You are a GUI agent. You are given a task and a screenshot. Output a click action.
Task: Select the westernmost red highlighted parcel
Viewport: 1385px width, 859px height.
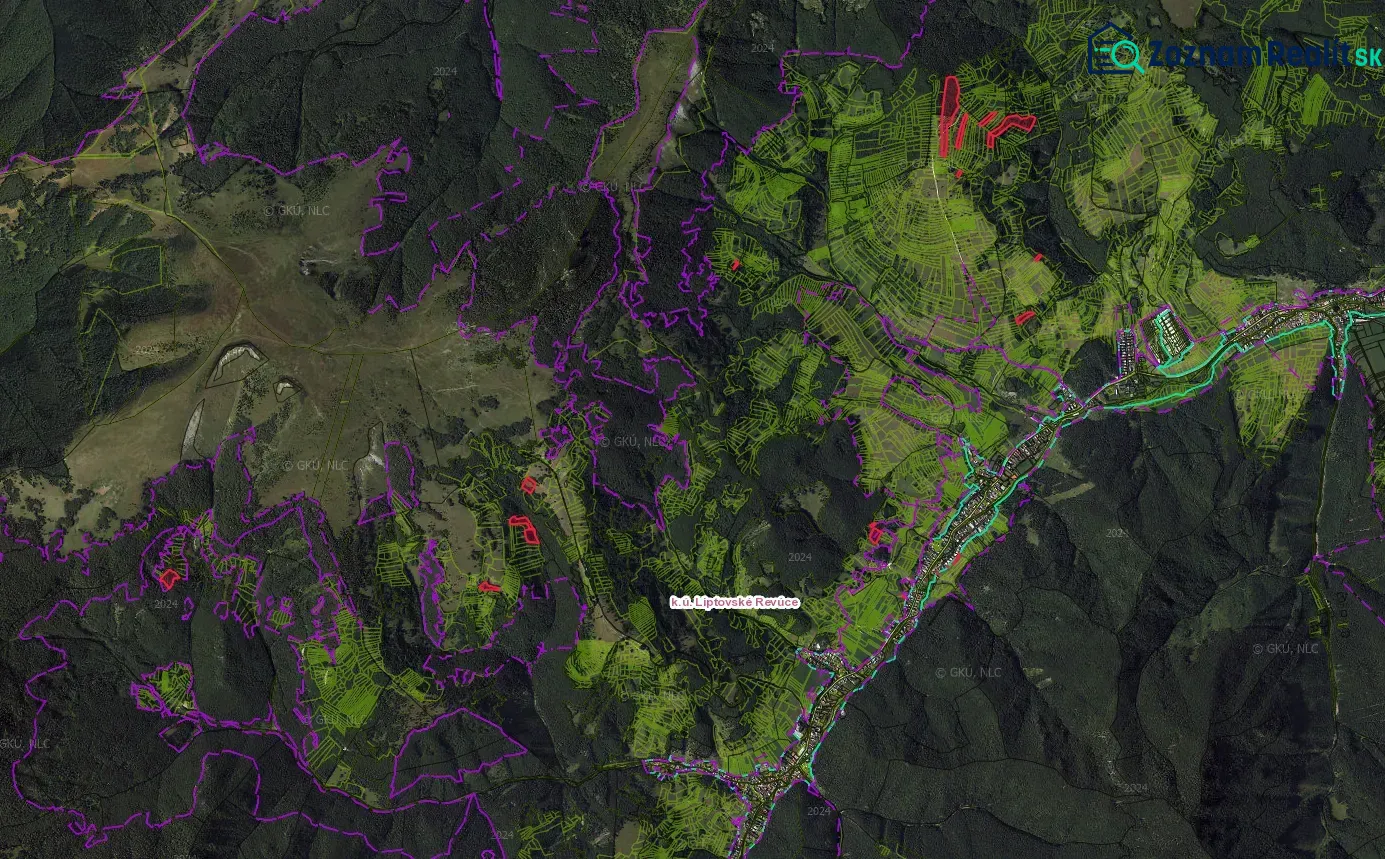point(168,577)
